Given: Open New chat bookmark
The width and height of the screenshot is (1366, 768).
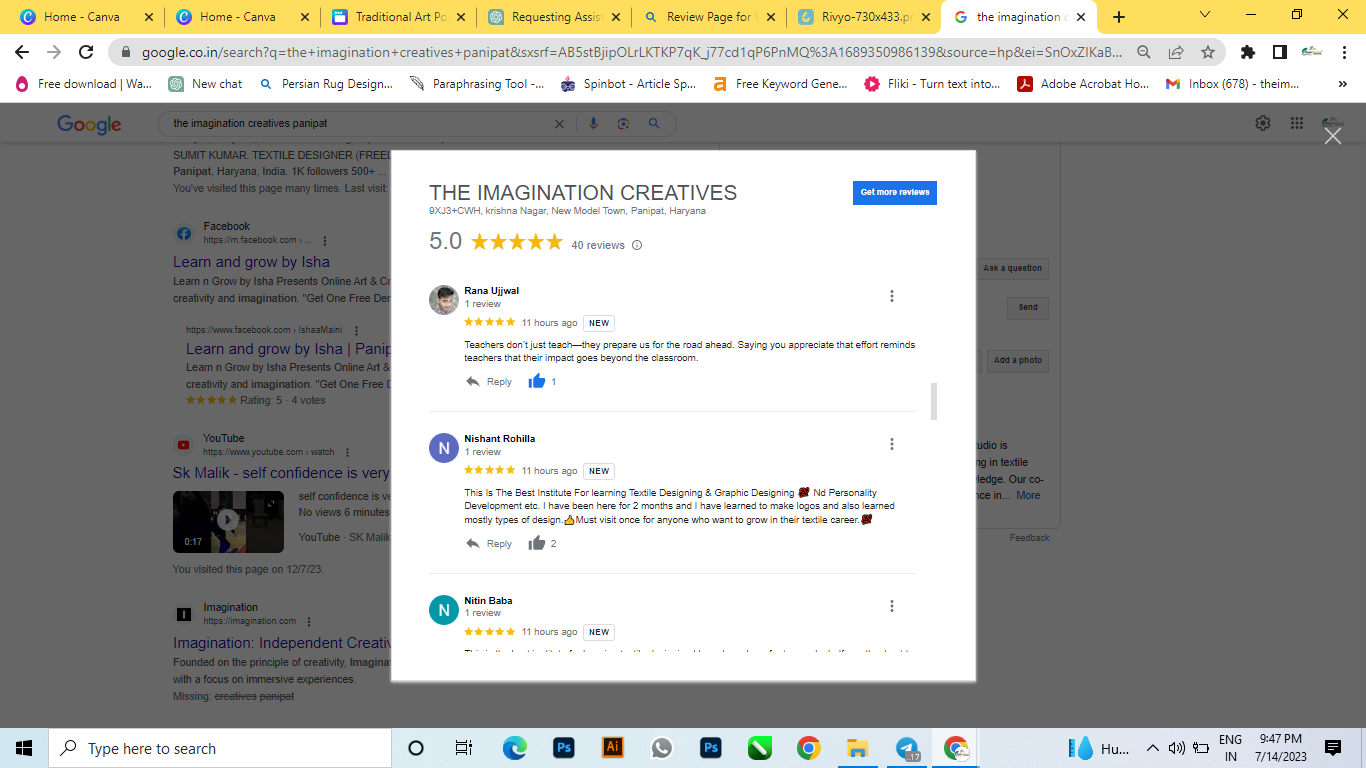Looking at the screenshot, I should point(205,84).
